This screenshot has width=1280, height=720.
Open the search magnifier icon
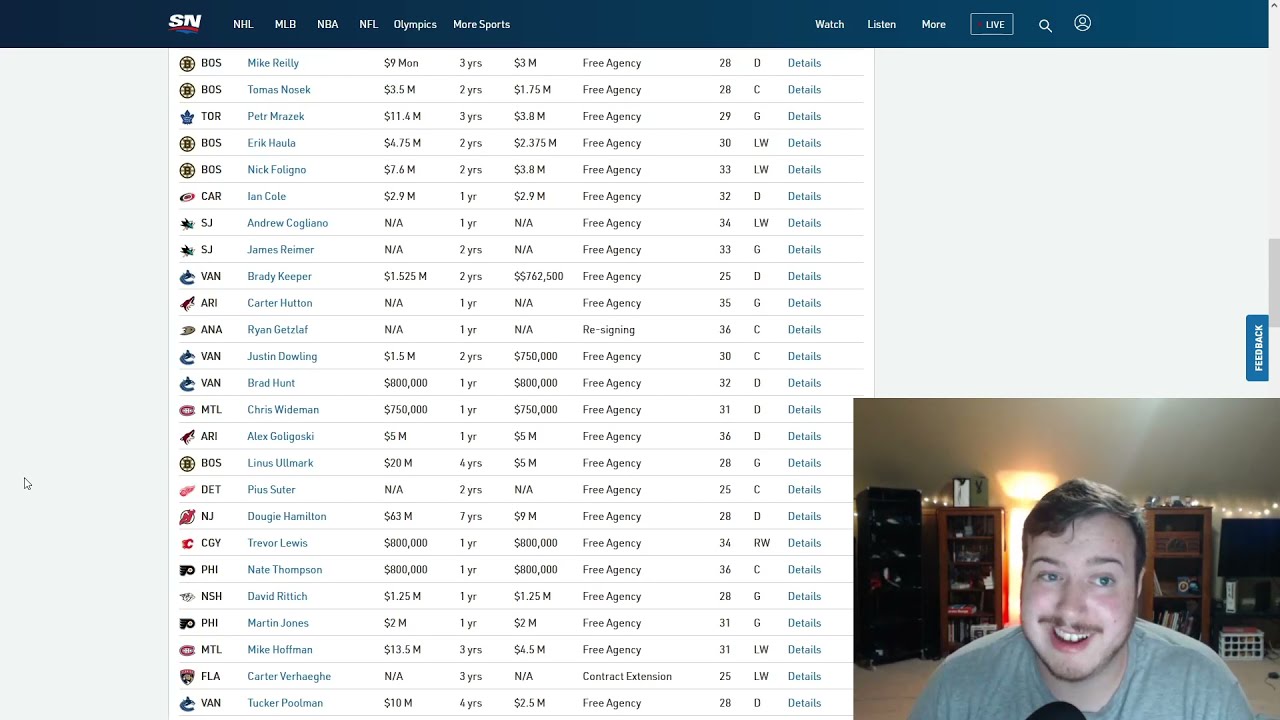[1045, 25]
